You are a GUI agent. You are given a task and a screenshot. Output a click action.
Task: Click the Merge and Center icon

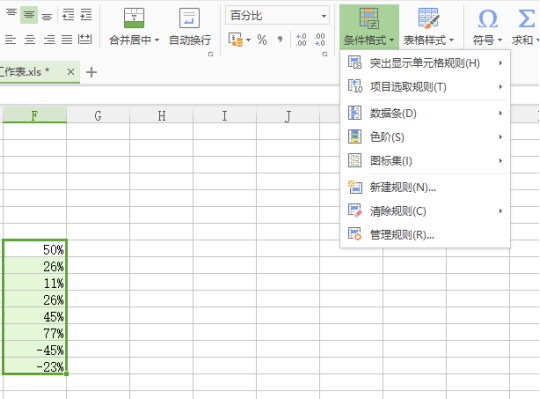134,18
